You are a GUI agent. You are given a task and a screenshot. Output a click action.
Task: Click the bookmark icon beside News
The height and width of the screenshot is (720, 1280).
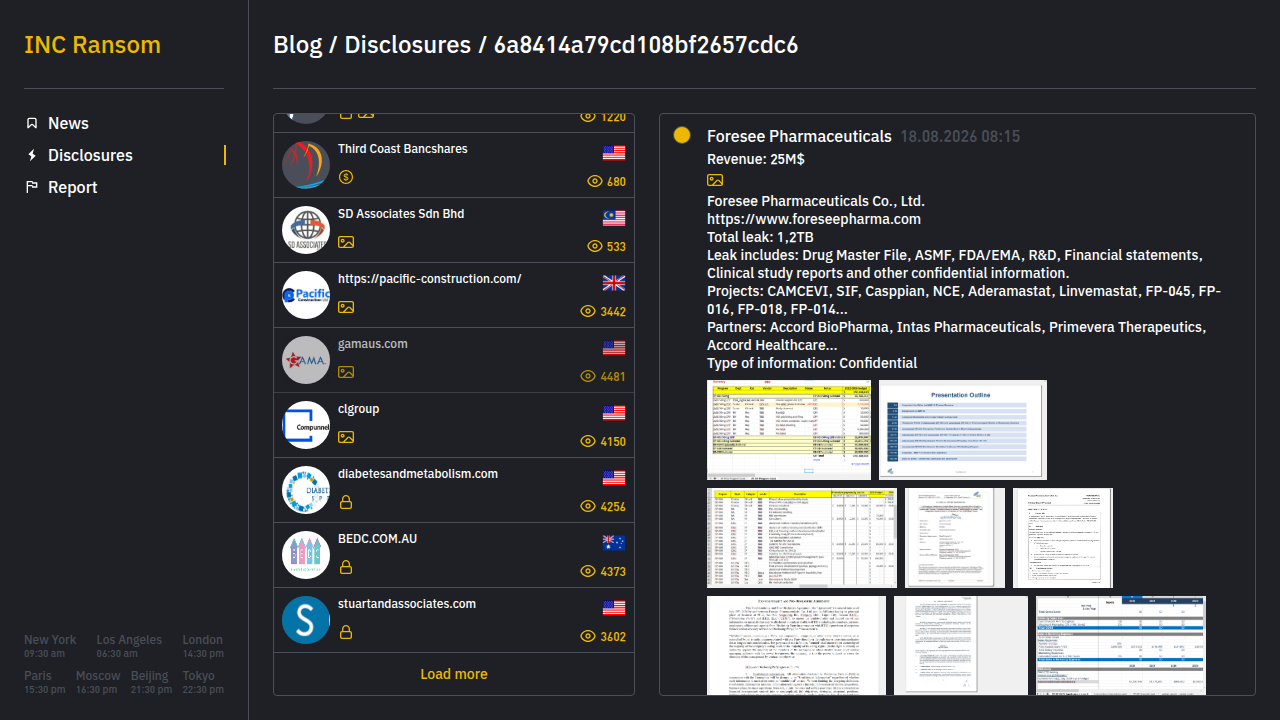click(x=32, y=123)
